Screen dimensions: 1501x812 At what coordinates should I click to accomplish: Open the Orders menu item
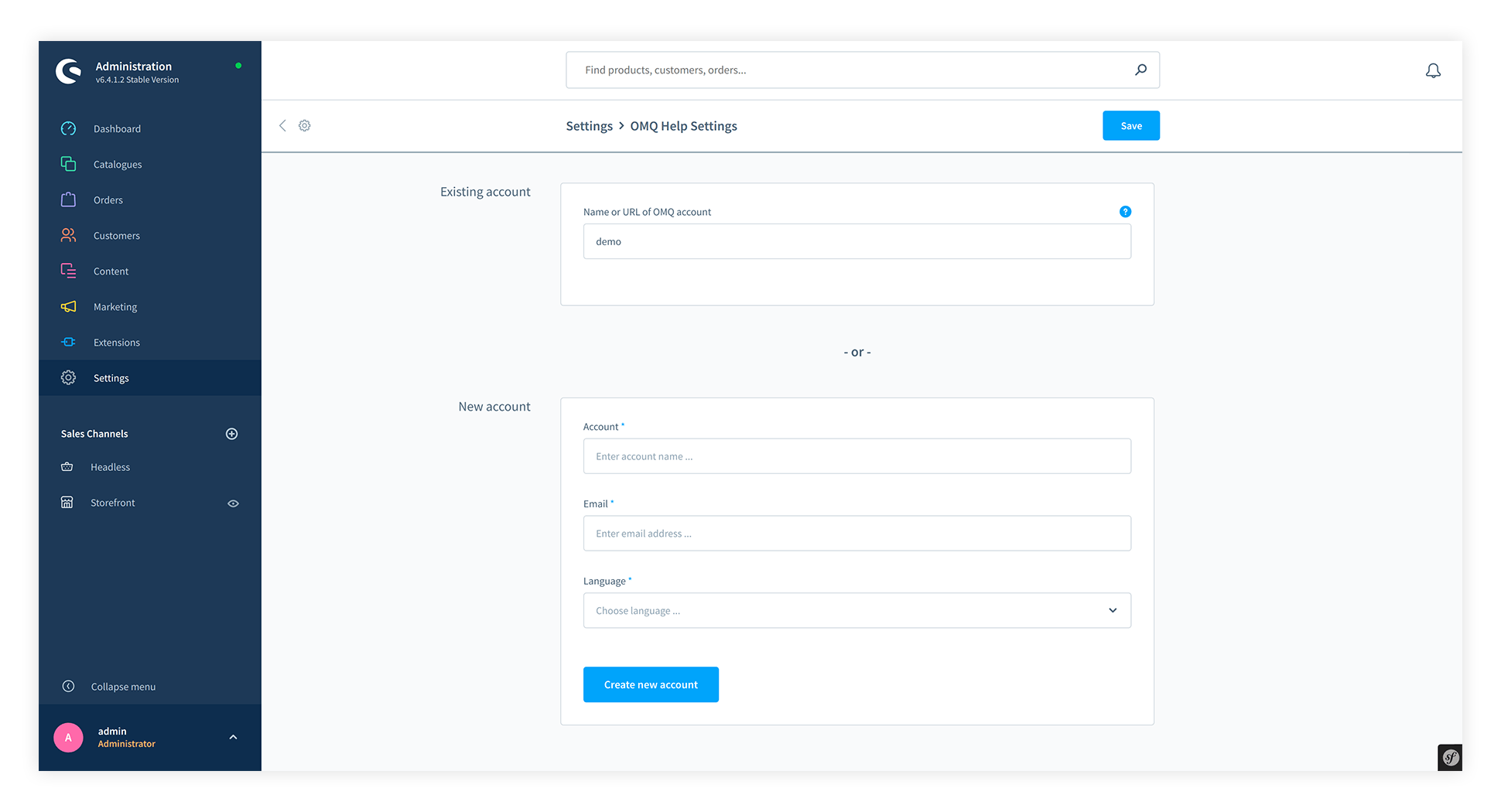pos(150,200)
